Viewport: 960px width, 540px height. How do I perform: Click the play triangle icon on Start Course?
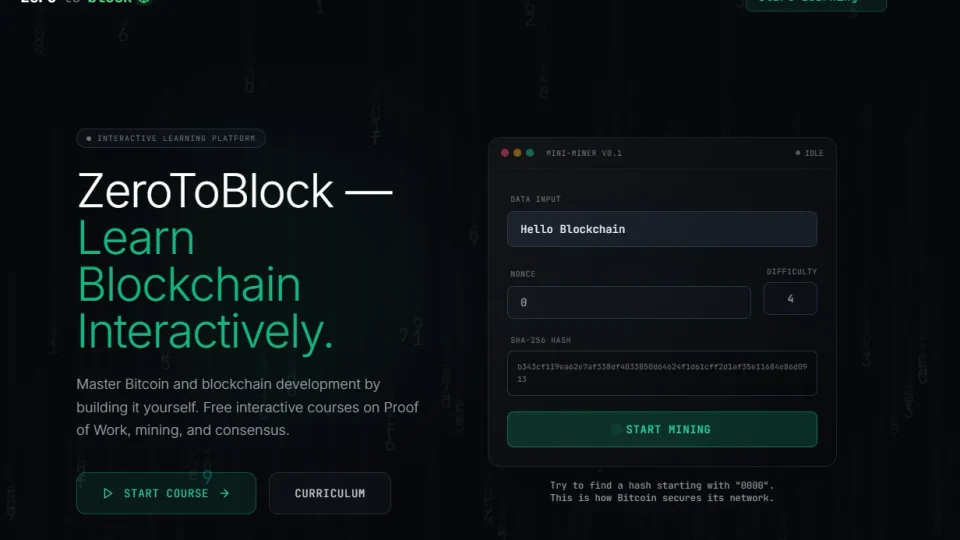pos(108,493)
